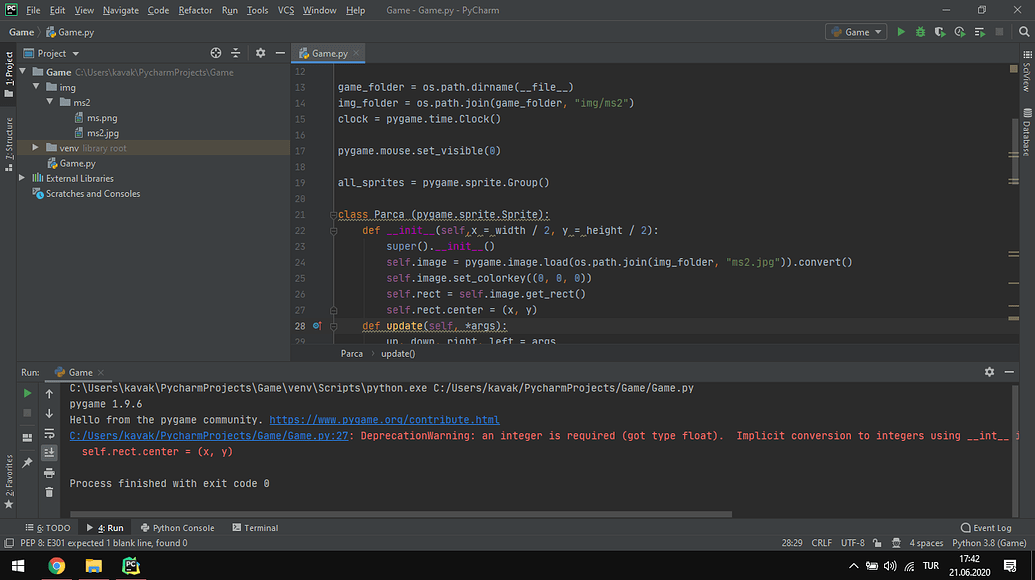Go up the stack trace with the up arrow
Viewport: 1035px width, 580px height.
50,394
